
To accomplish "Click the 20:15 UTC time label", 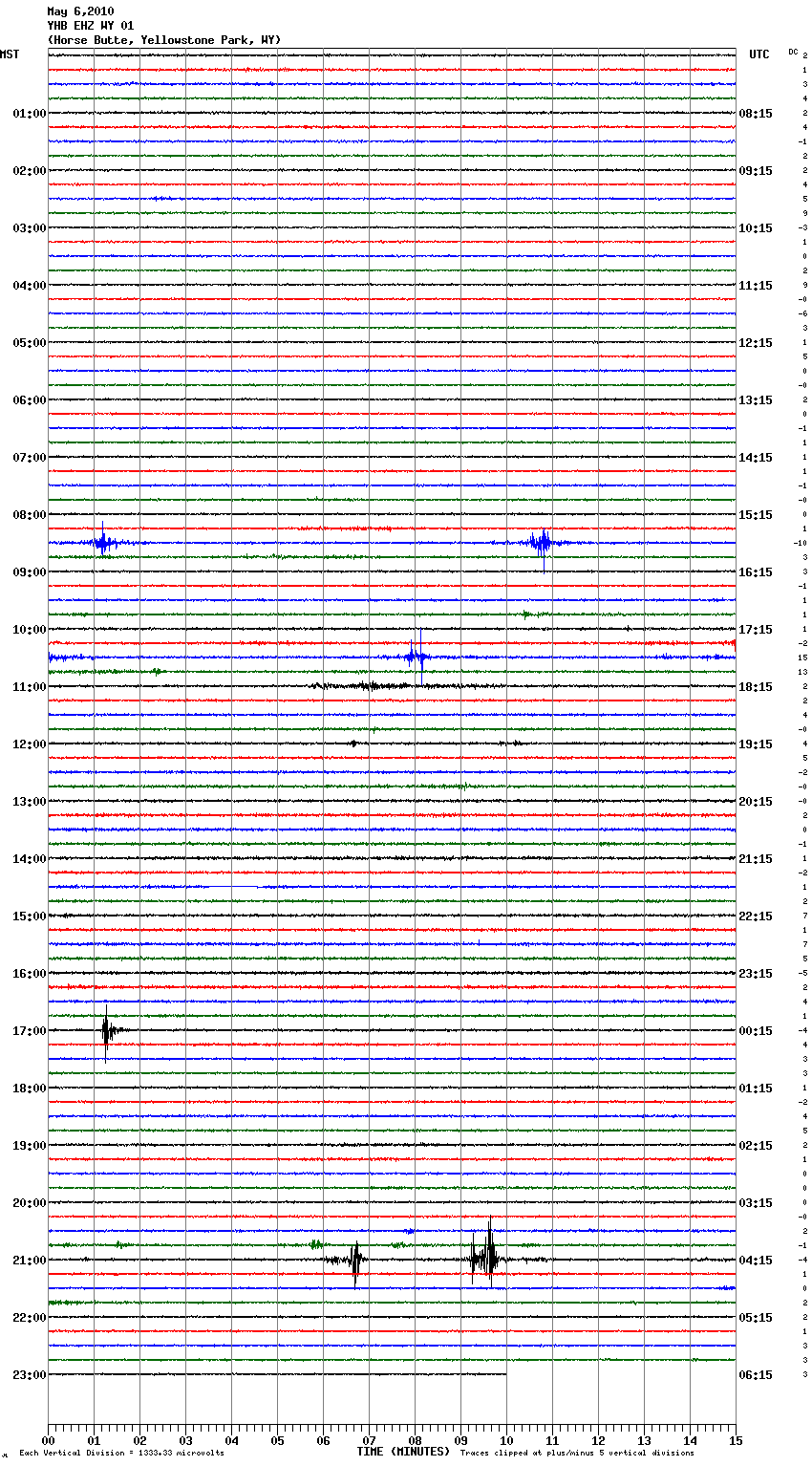I will point(756,802).
